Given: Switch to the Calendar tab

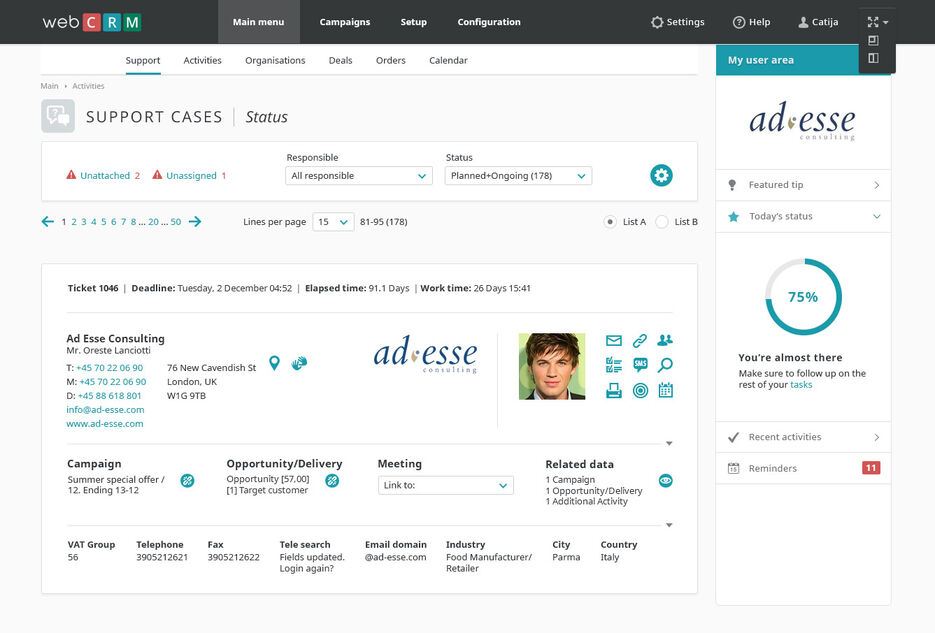Looking at the screenshot, I should 448,60.
